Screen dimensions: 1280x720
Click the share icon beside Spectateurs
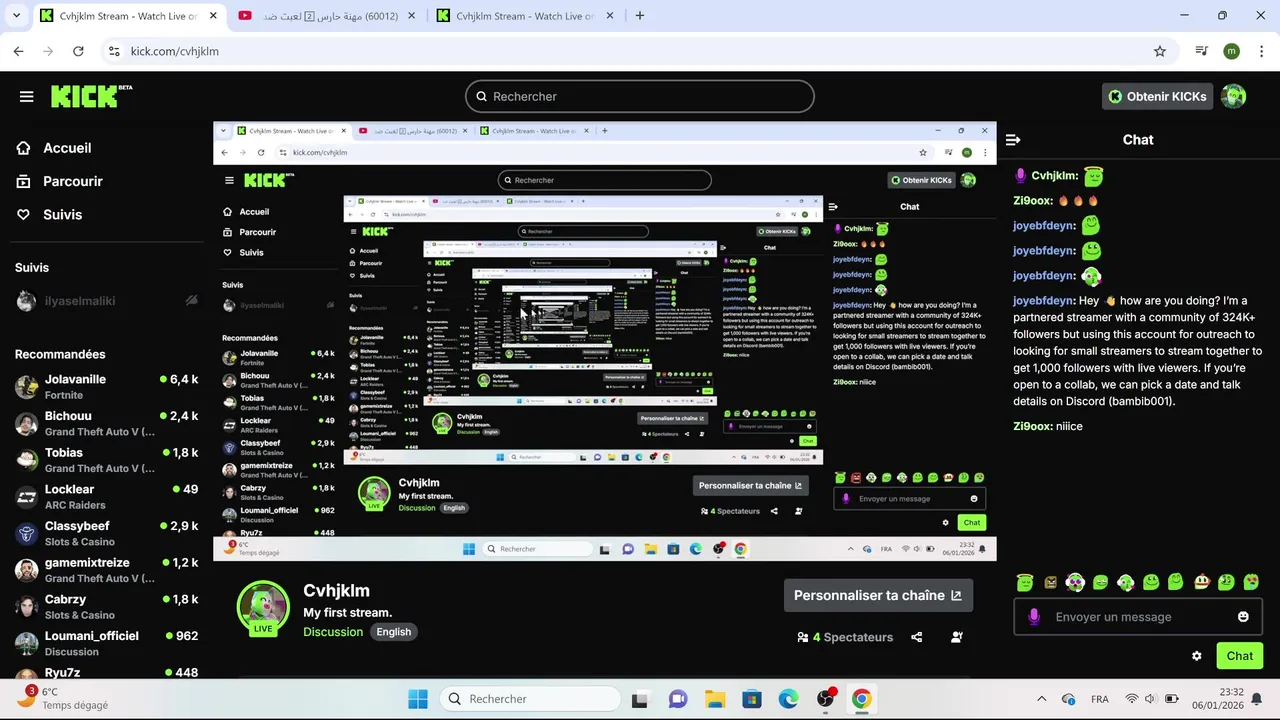917,637
